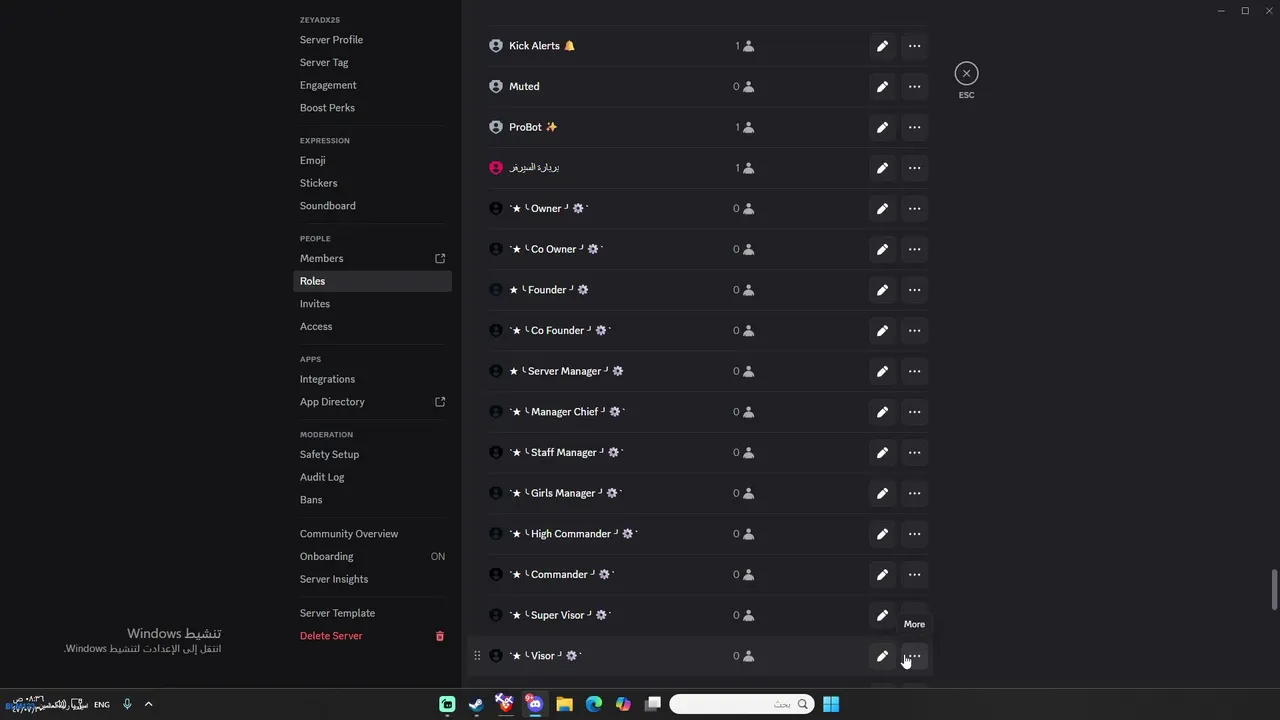Click the member count icon for Kick Alerts
This screenshot has height=720, width=1280.
748,46
